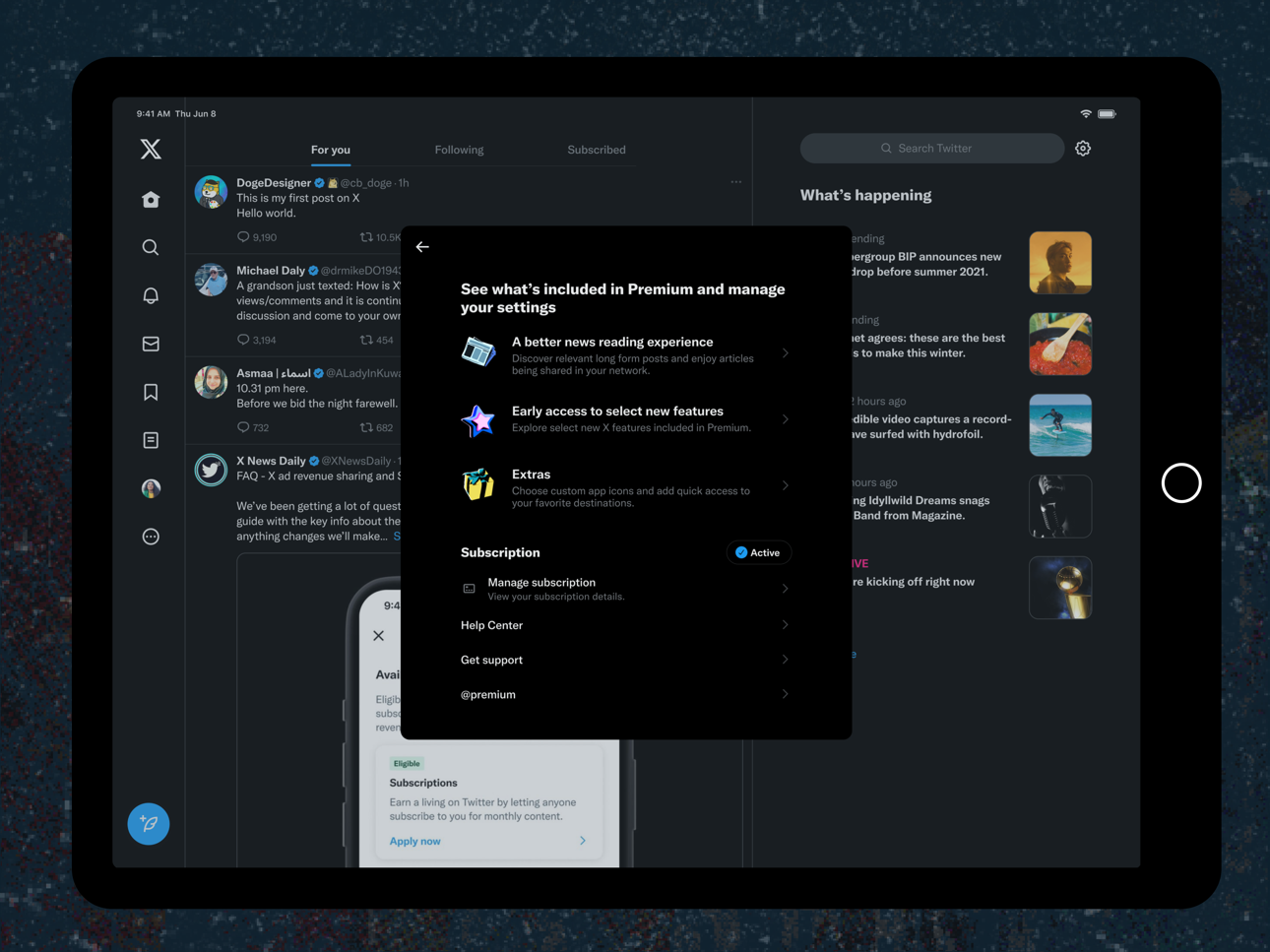Compose a tweet with the blue feather button
1270x952 pixels.
(149, 824)
